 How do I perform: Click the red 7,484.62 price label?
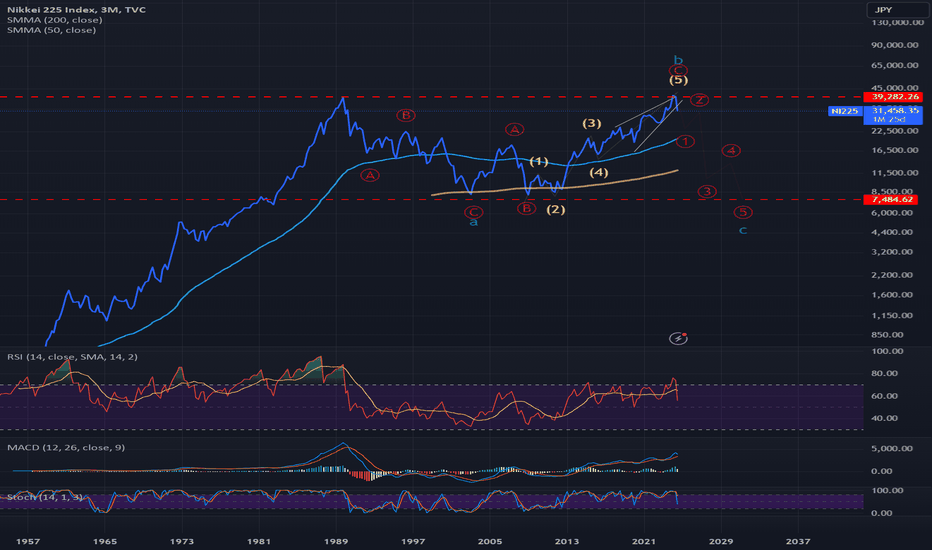[892, 199]
